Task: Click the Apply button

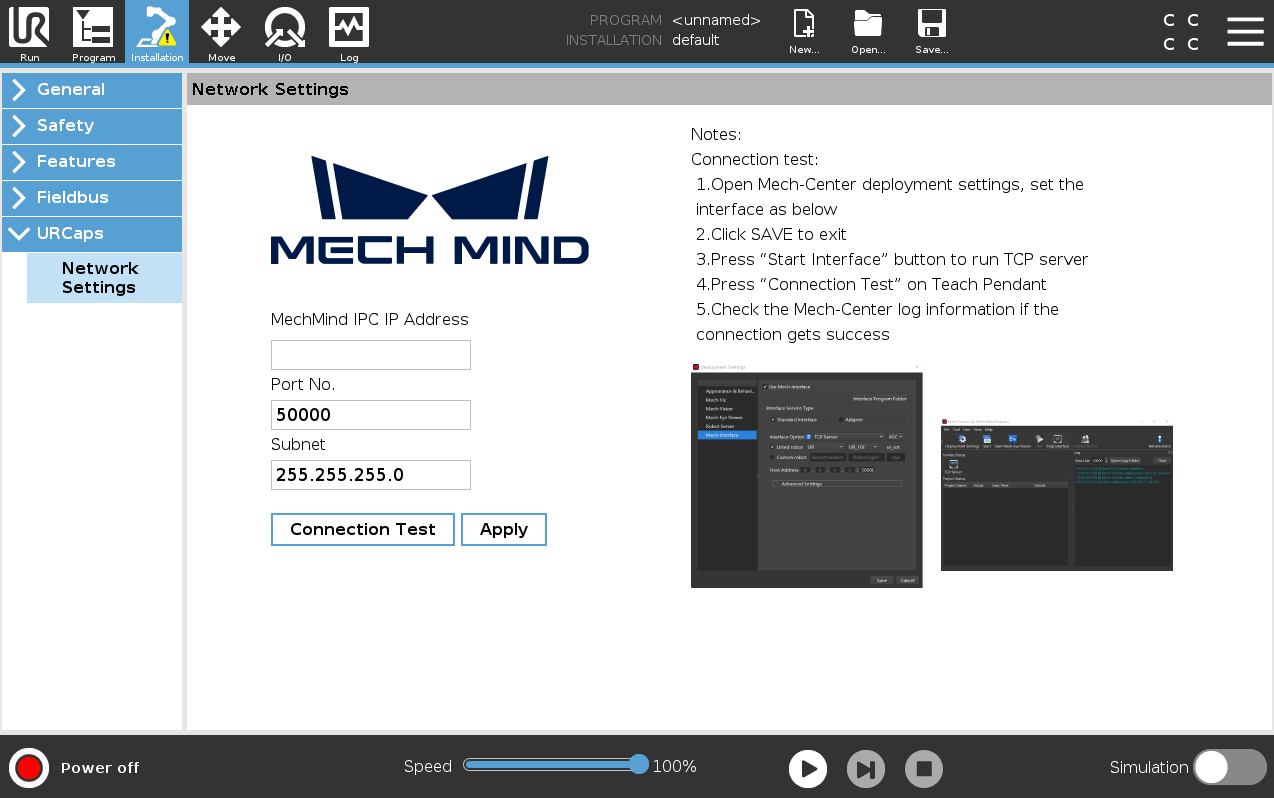Action: coord(503,530)
